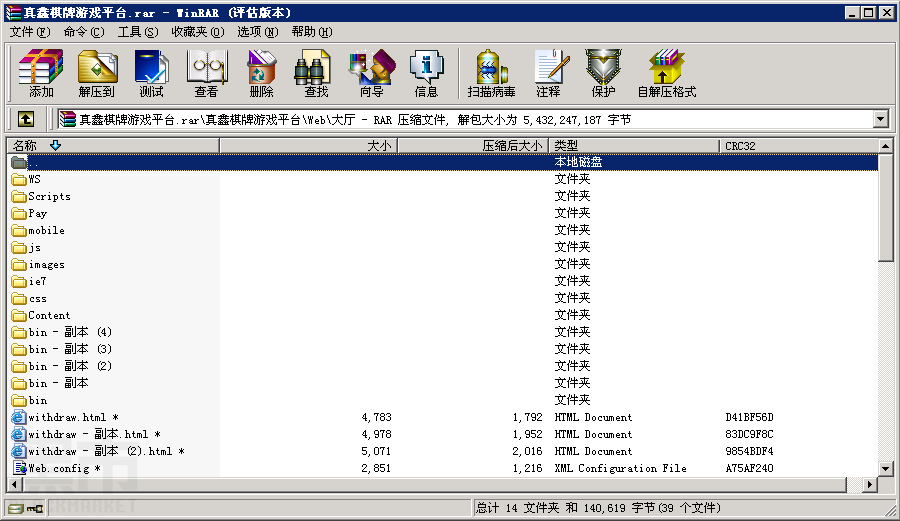Open the address bar path dropdown
900x521 pixels.
(x=880, y=119)
